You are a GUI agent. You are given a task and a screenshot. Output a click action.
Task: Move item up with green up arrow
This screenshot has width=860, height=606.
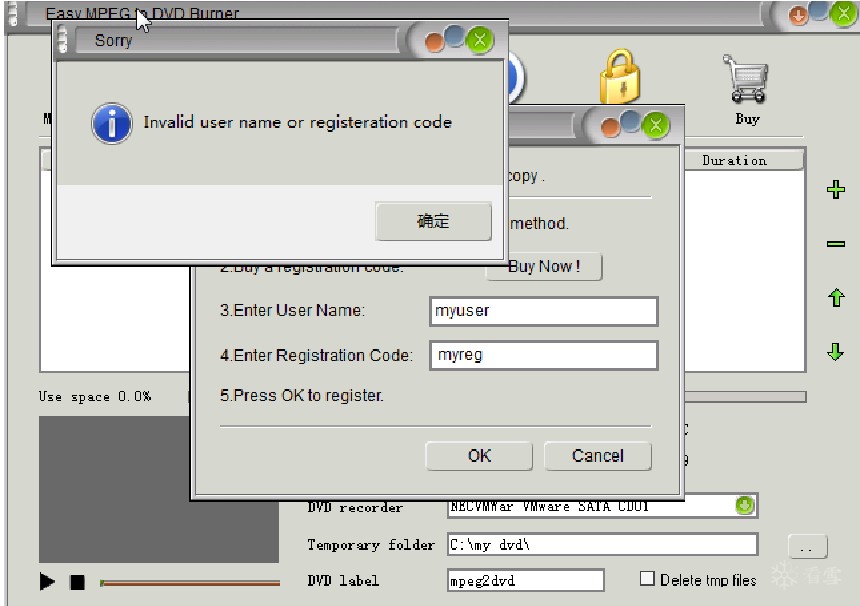[836, 298]
